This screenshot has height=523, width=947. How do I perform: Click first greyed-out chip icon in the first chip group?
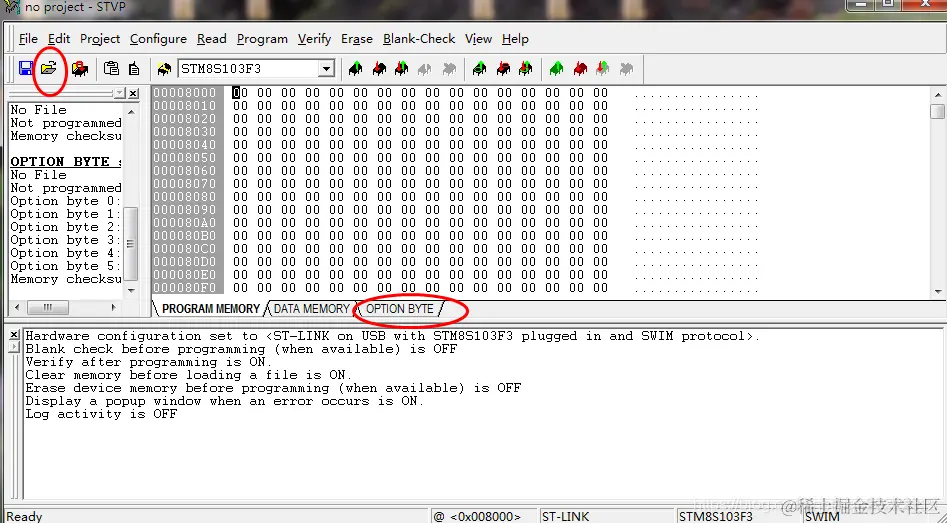425,69
